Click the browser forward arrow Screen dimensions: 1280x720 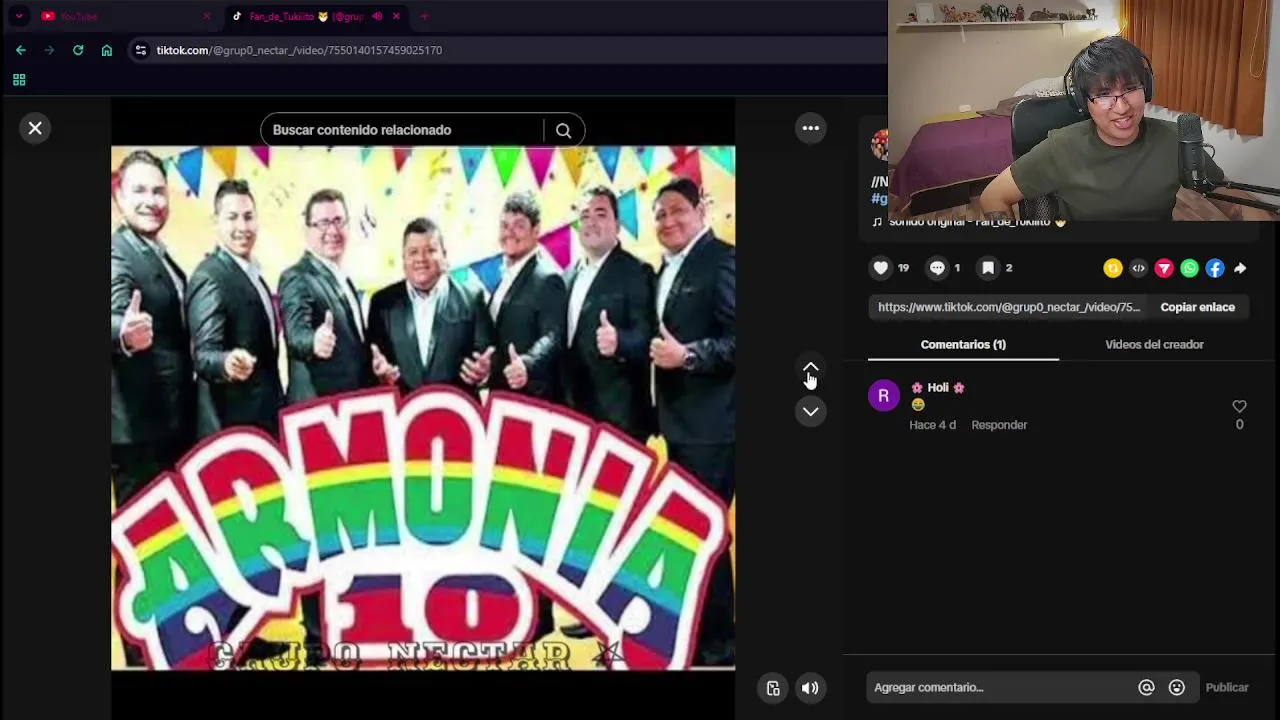click(49, 50)
